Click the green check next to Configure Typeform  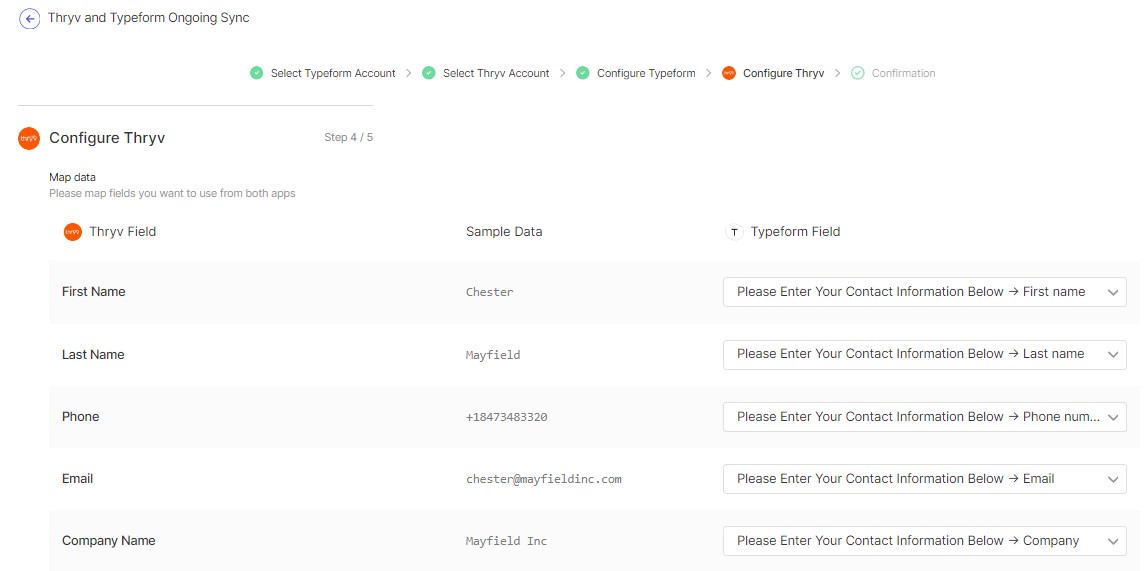583,73
